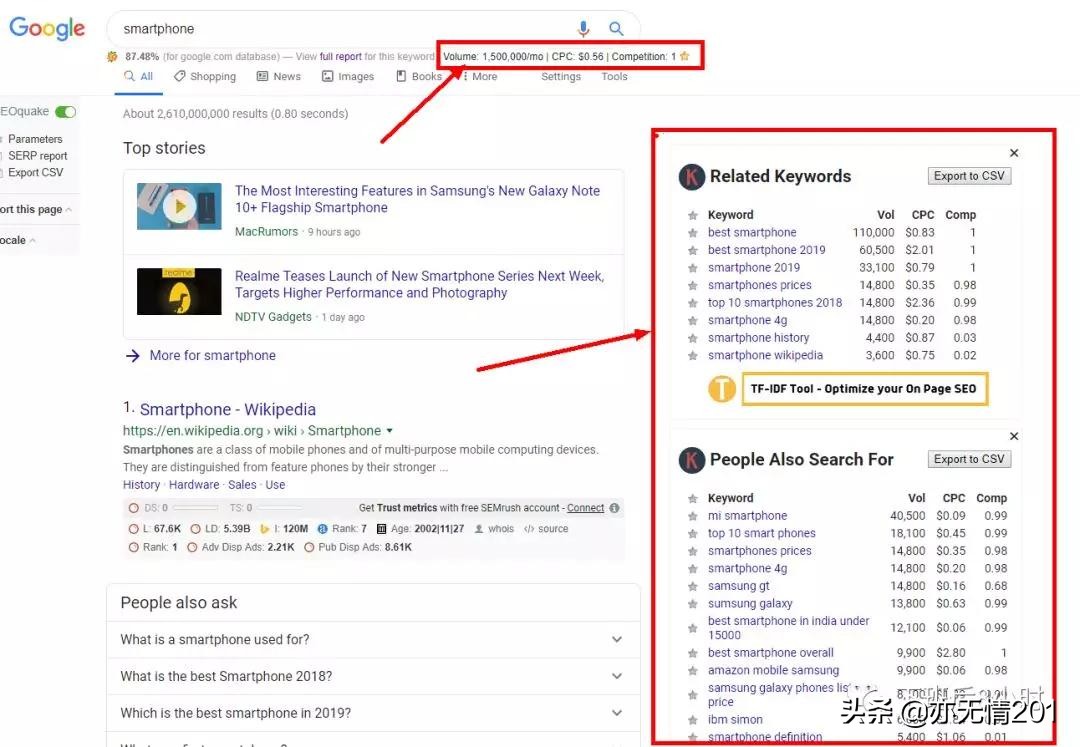1080x747 pixels.
Task: Star the main keyword in volume bar
Action: (x=685, y=56)
